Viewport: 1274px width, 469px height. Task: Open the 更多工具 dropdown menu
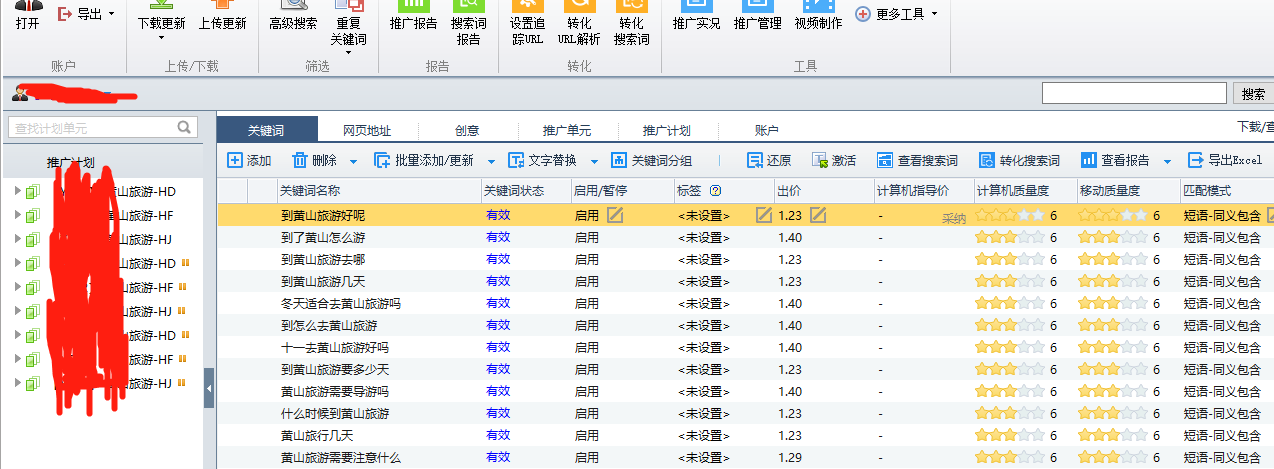897,14
